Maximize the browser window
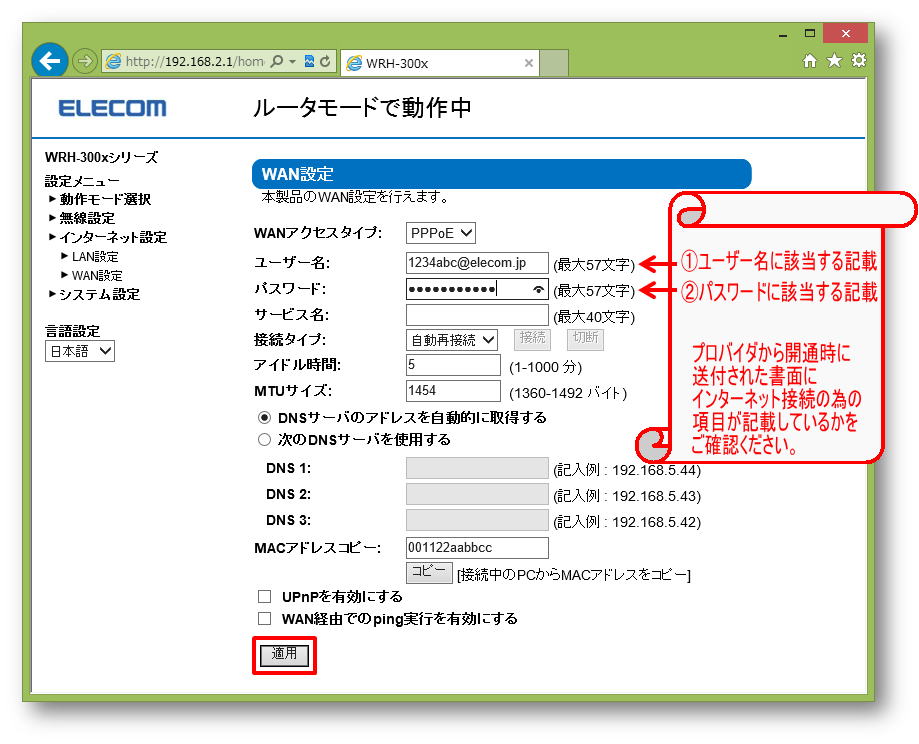This screenshot has width=919, height=744. tap(809, 34)
